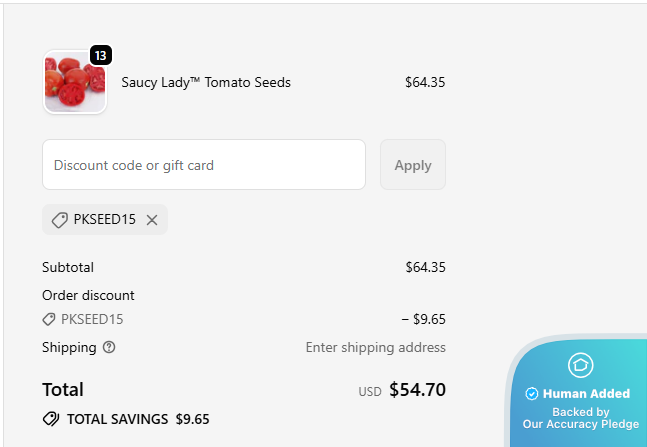Click the Enter shipping address text
The height and width of the screenshot is (447, 647).
coord(375,348)
